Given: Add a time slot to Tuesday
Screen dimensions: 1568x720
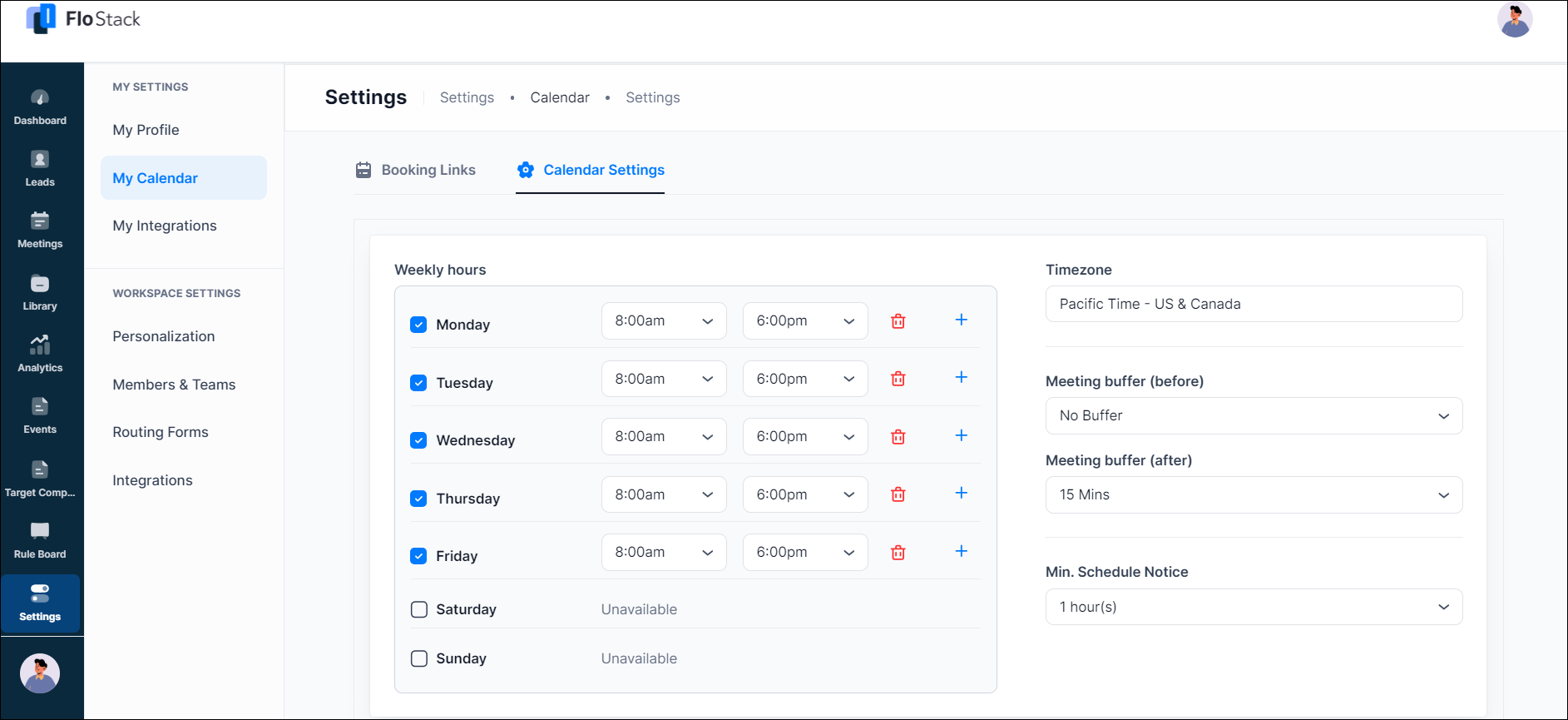Looking at the screenshot, I should pyautogui.click(x=962, y=377).
